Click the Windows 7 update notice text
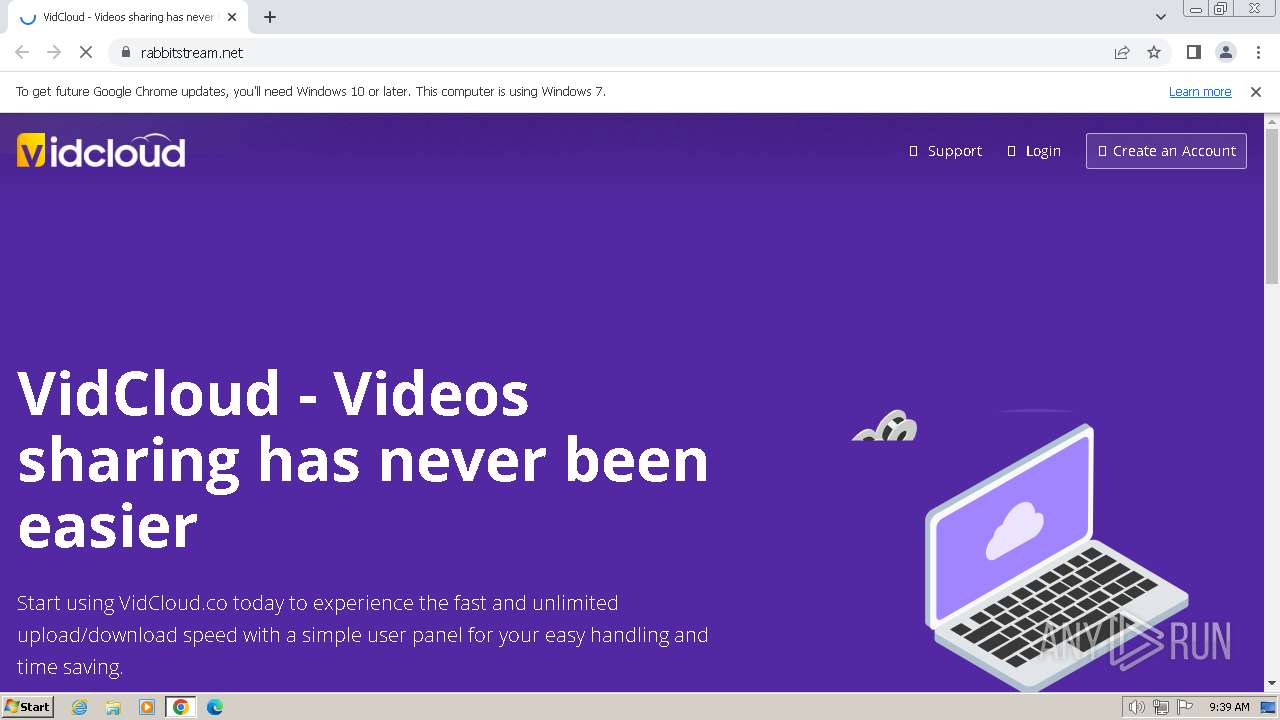Viewport: 1280px width, 720px height. point(311,92)
